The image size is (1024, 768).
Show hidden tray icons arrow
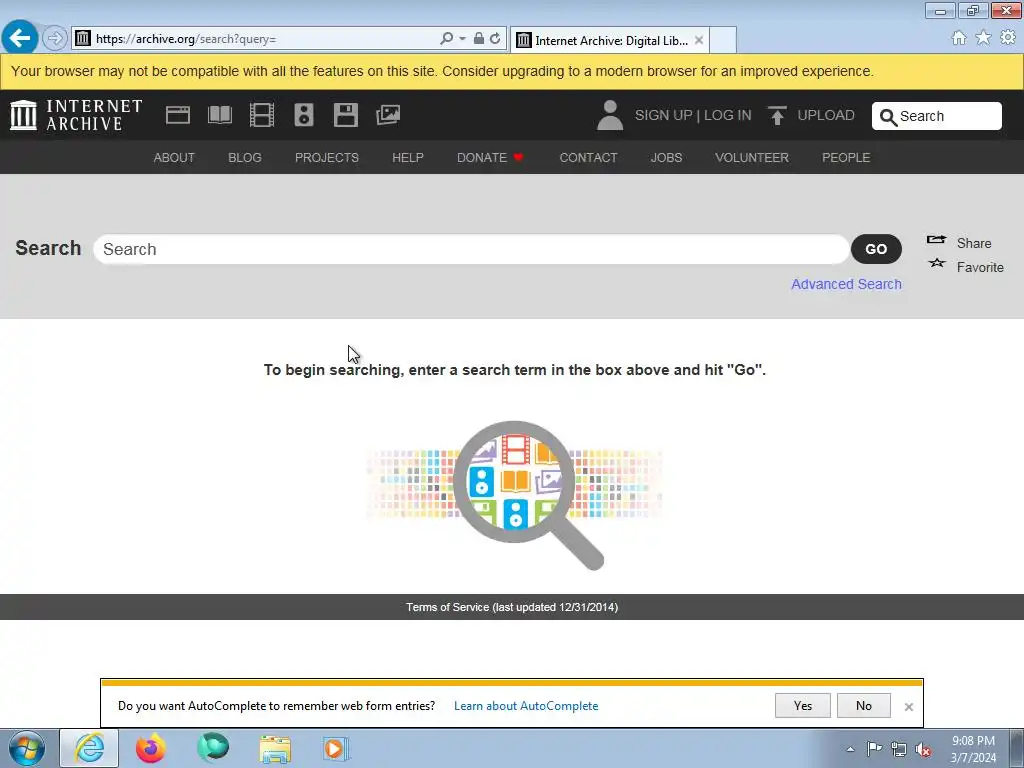coord(850,750)
